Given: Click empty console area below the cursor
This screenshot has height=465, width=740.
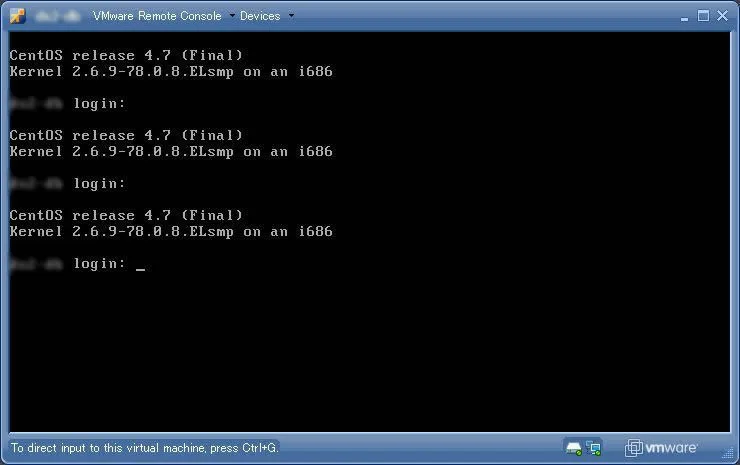Looking at the screenshot, I should (370, 350).
